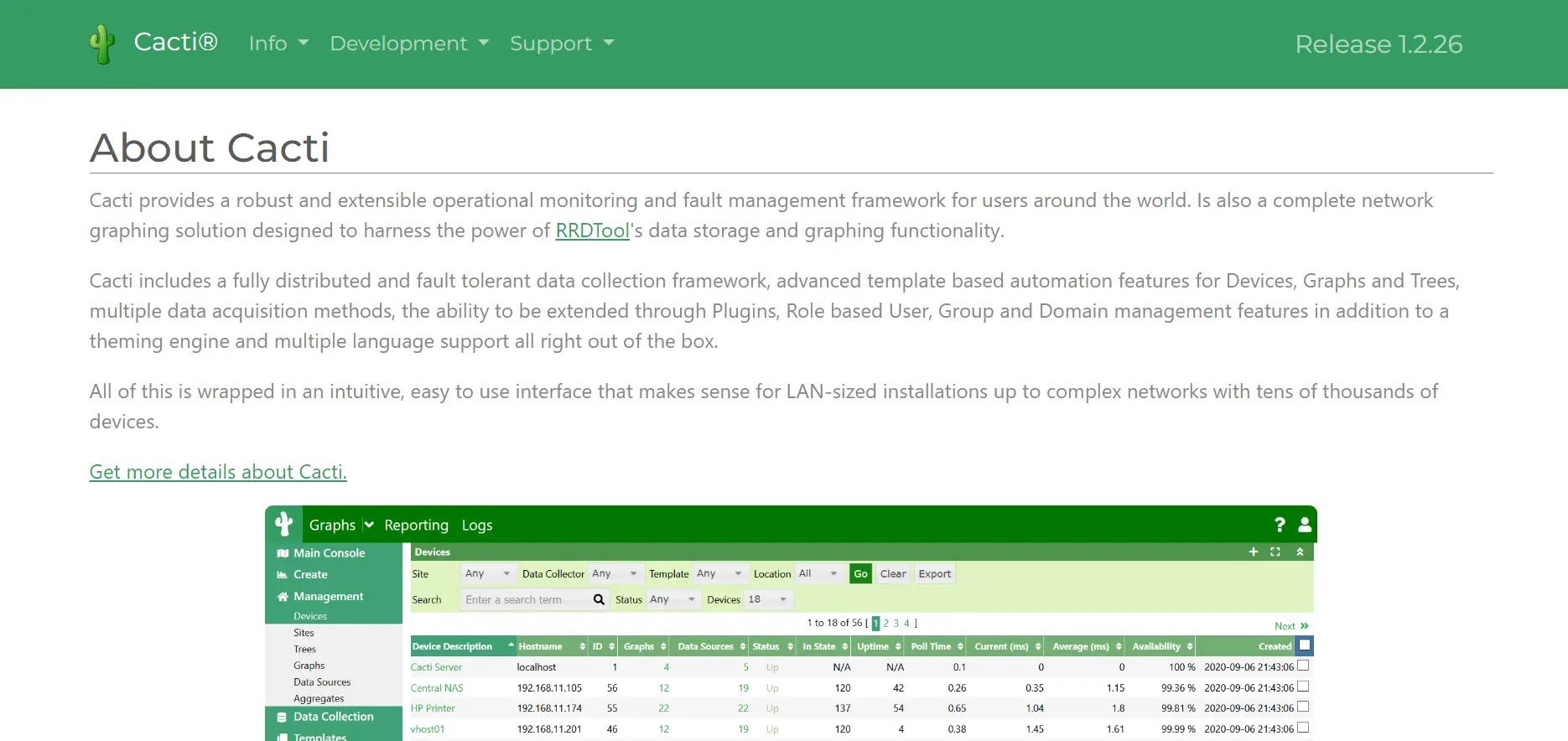
Task: Open the Graphs tab chevron dropdown
Action: (369, 525)
